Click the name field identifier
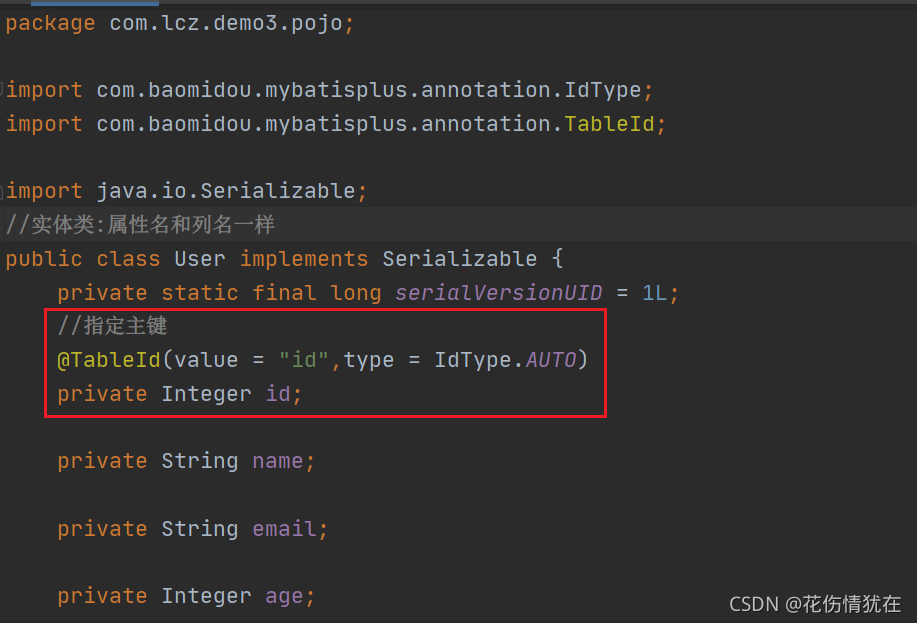 click(x=278, y=462)
